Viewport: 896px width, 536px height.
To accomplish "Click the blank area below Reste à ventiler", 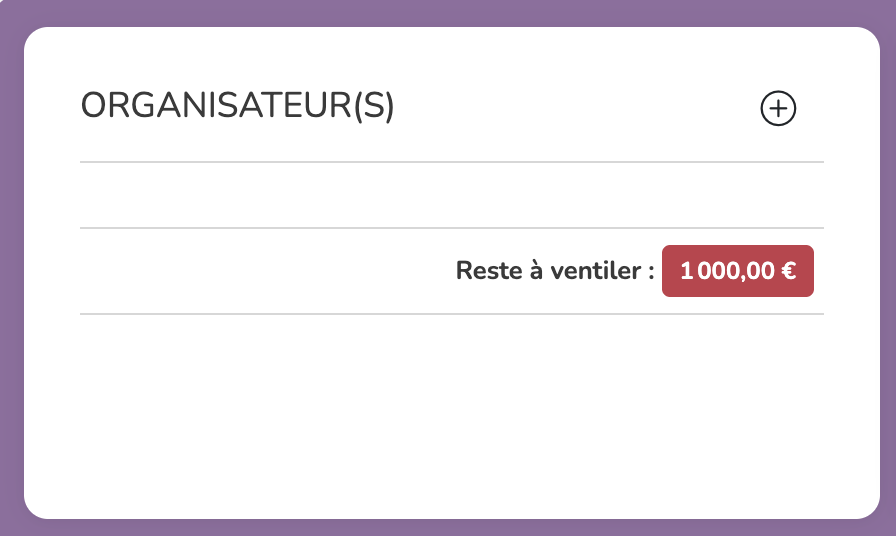I will (x=450, y=410).
